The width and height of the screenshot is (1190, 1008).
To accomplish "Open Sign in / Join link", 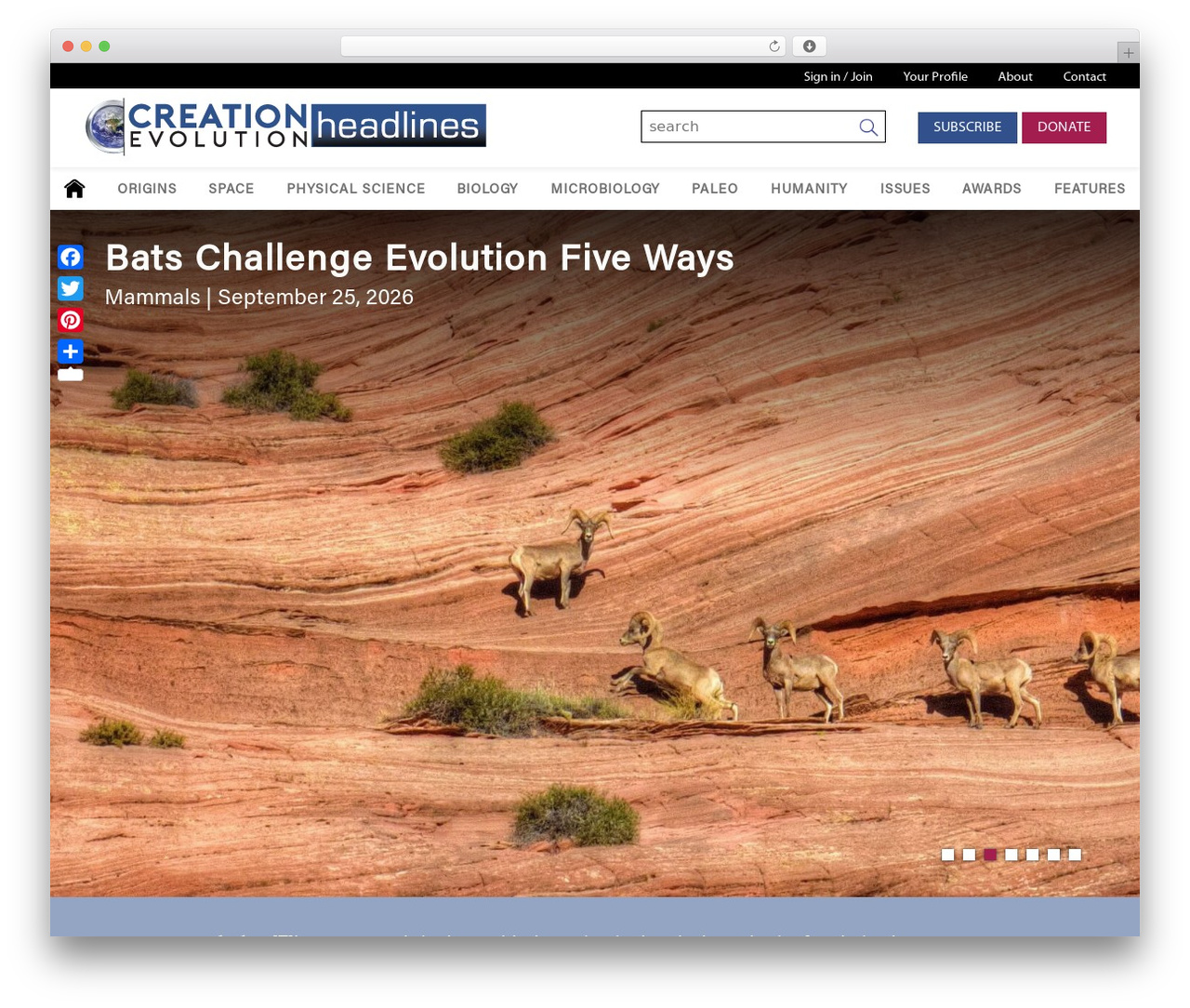I will click(x=838, y=76).
